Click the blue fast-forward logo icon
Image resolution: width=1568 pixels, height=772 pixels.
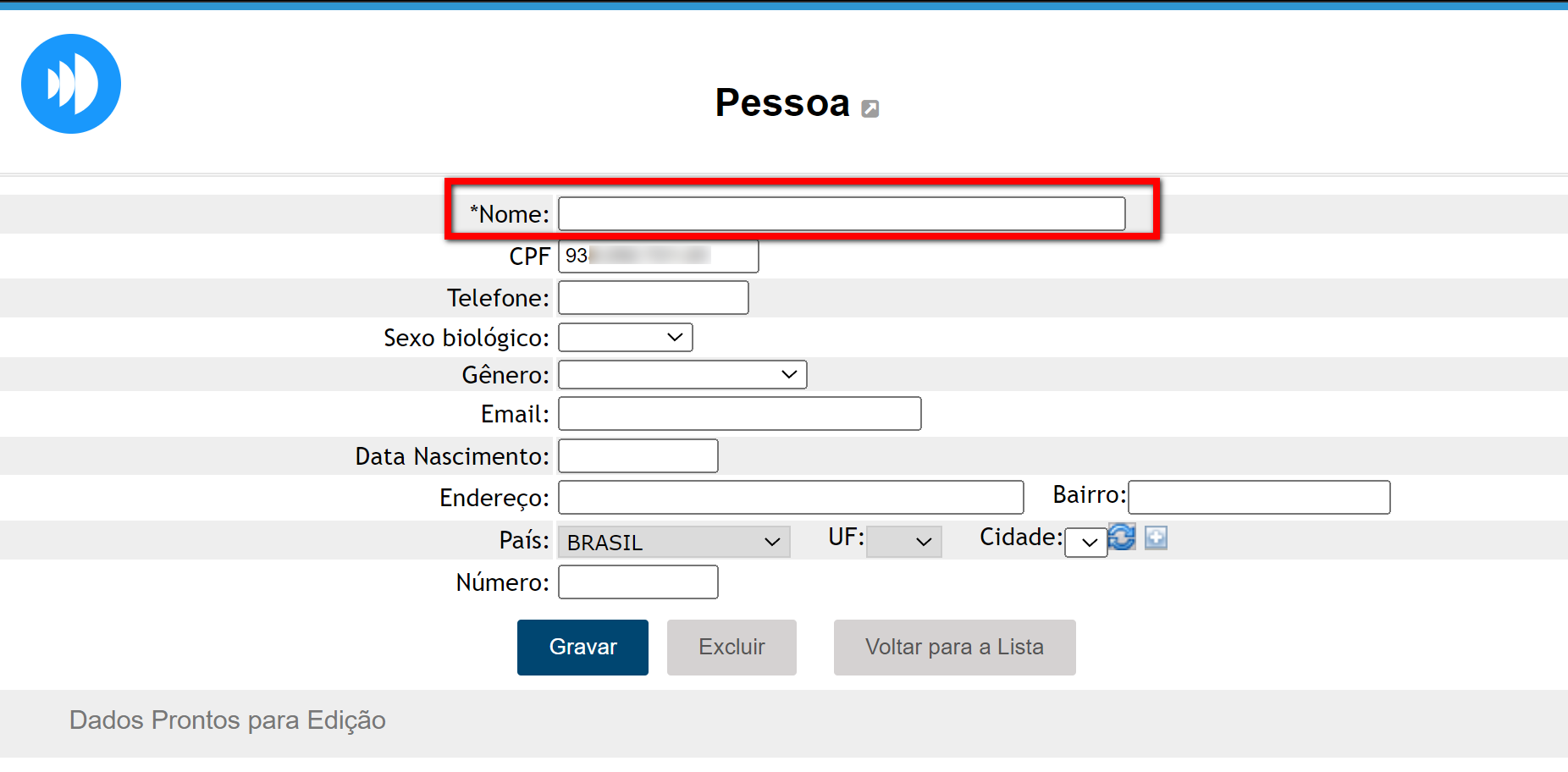(71, 84)
